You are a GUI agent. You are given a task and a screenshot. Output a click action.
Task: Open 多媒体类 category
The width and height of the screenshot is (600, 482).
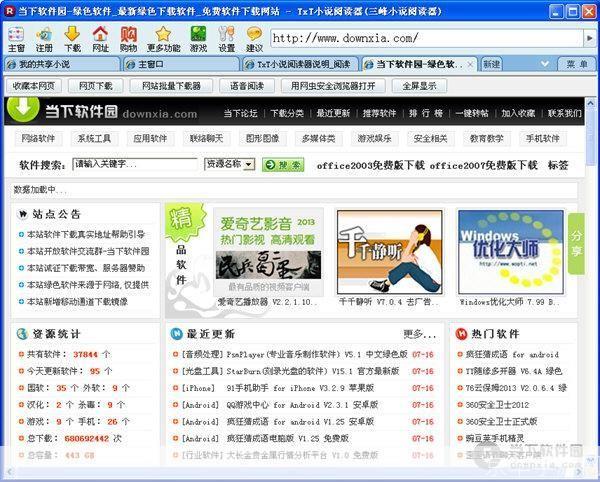point(318,138)
